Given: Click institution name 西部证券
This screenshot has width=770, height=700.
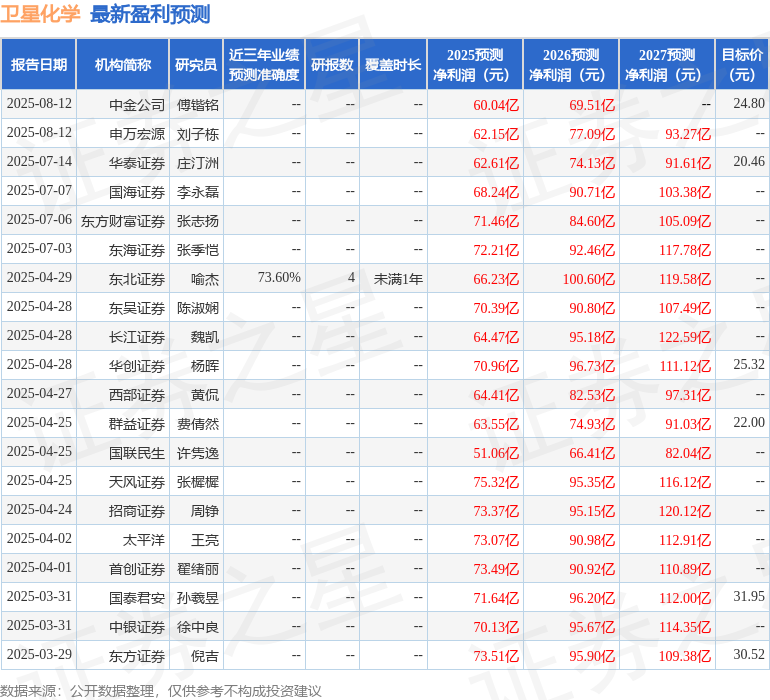Looking at the screenshot, I should pyautogui.click(x=137, y=394).
